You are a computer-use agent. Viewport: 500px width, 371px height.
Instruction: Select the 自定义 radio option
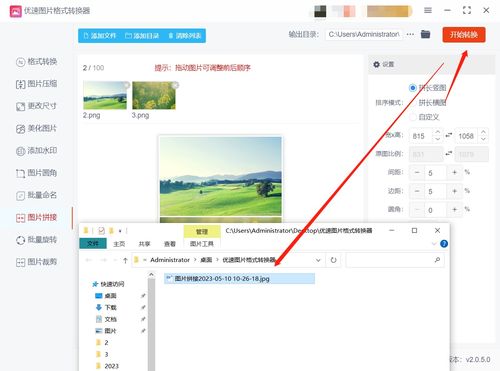click(413, 117)
